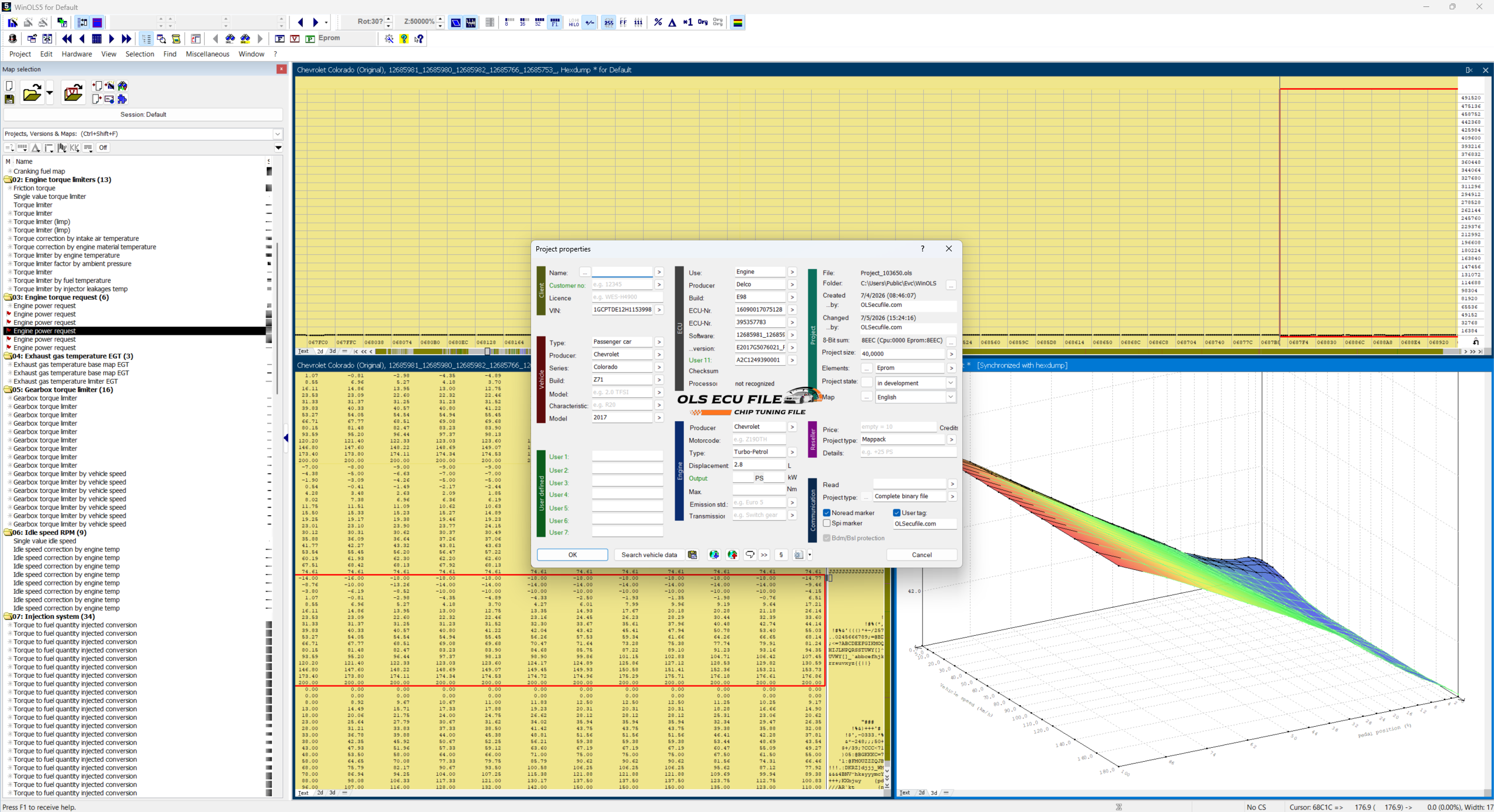1494x812 pixels.
Task: Click the Displacement input field
Action: (x=759, y=465)
